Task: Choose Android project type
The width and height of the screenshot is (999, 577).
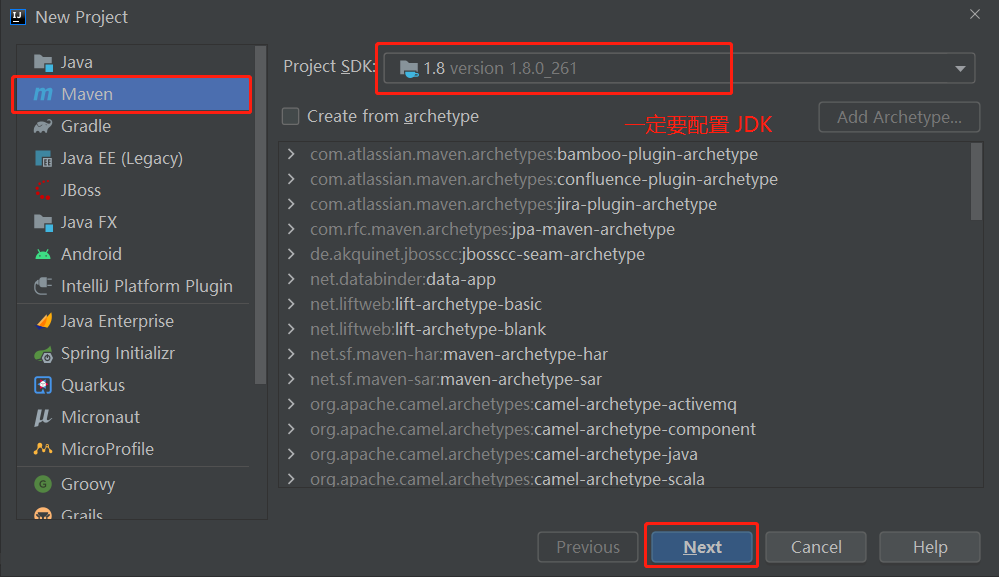Action: (133, 254)
